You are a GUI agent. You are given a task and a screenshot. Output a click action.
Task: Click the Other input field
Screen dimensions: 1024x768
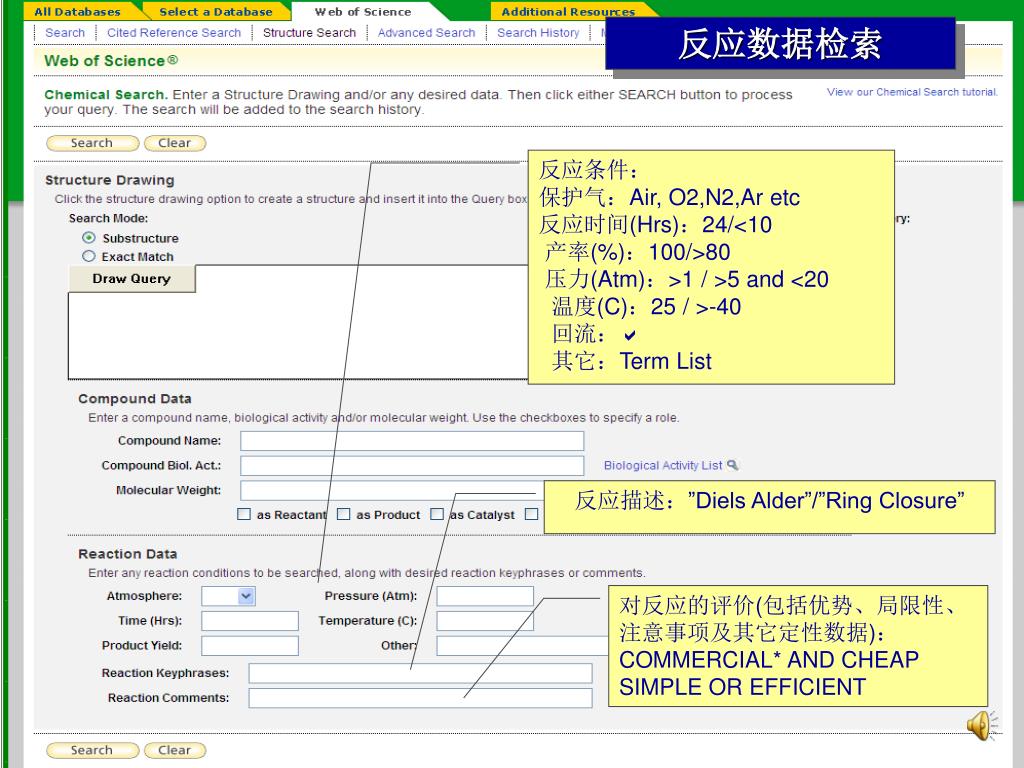[x=522, y=645]
